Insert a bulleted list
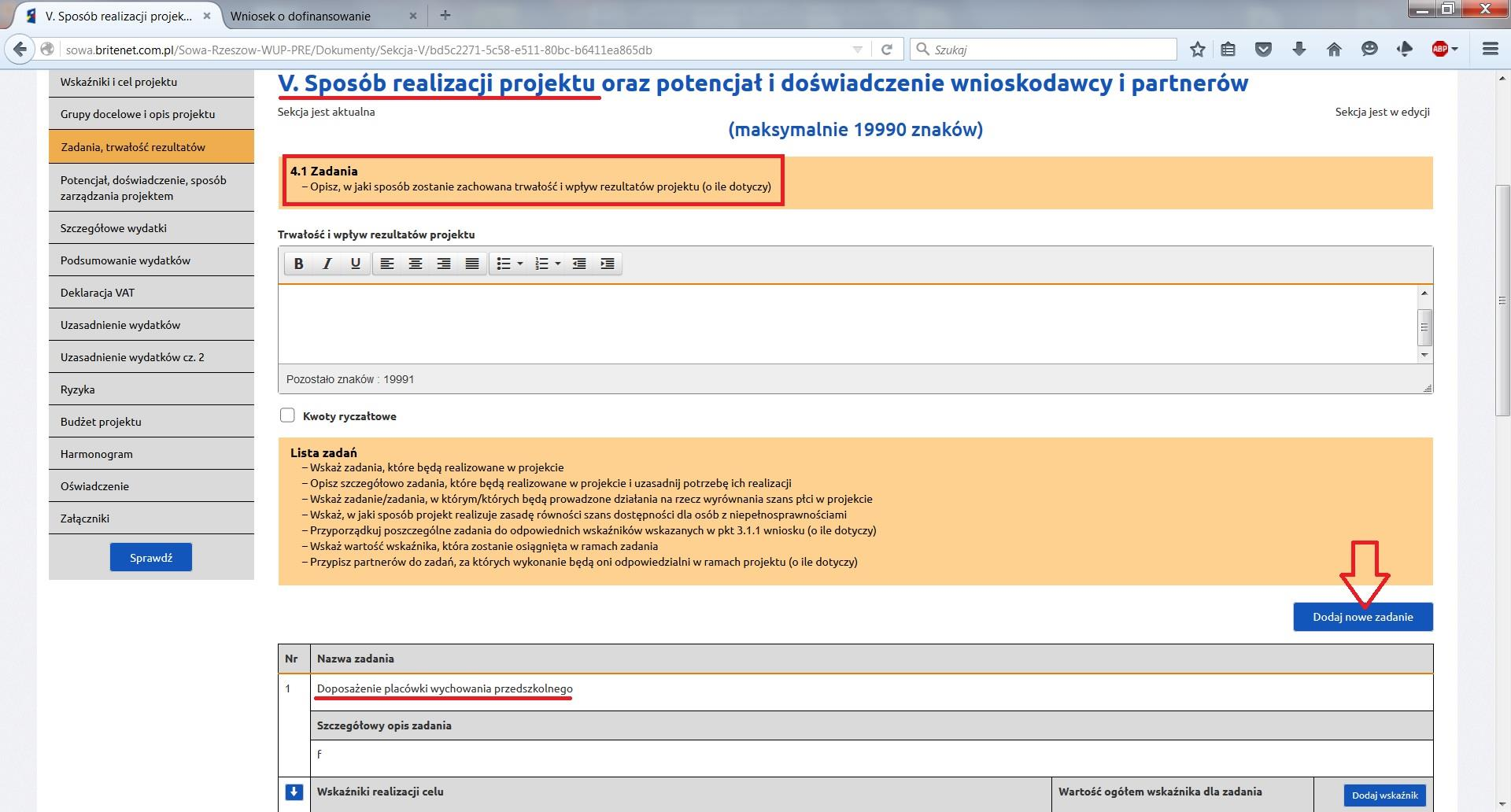 [x=504, y=264]
